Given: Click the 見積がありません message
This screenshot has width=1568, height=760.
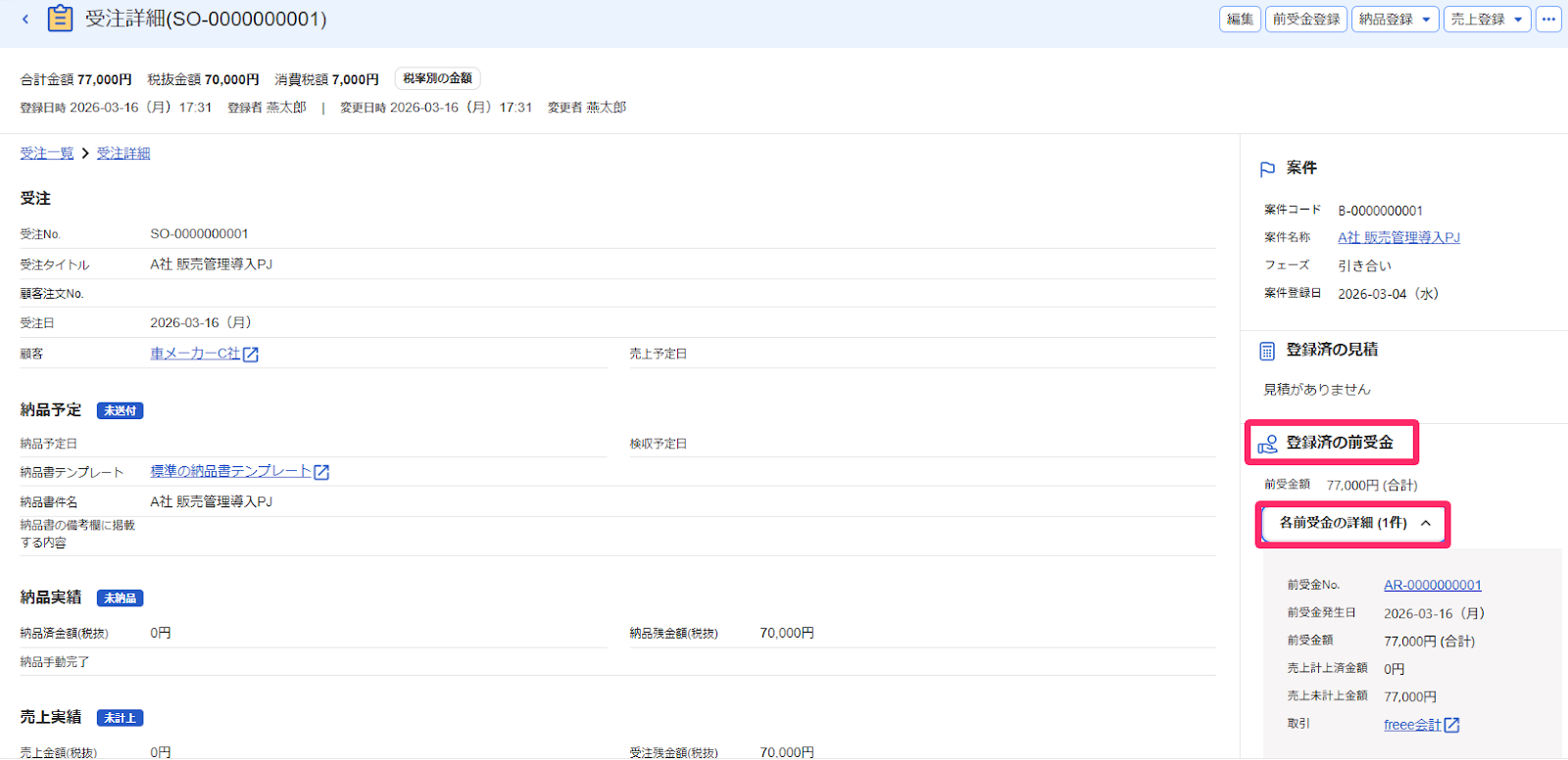Looking at the screenshot, I should [1317, 390].
